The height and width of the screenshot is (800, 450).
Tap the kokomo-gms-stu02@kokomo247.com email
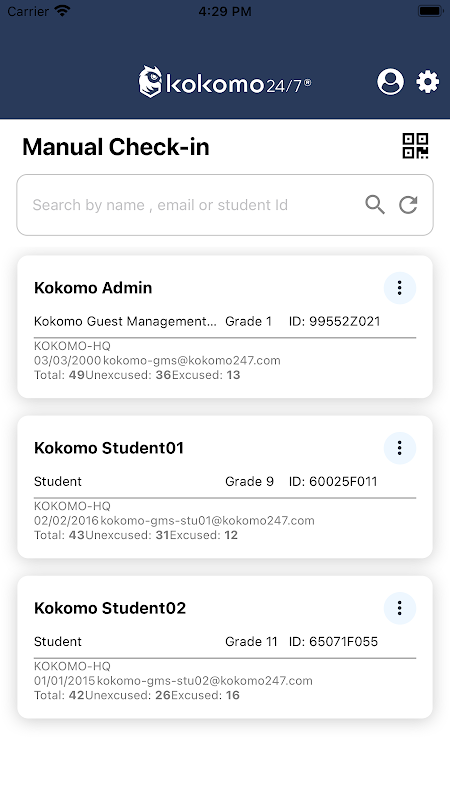click(x=205, y=681)
